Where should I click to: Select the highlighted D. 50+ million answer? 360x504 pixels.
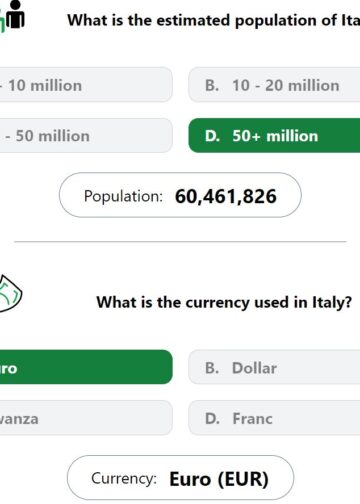click(x=274, y=136)
